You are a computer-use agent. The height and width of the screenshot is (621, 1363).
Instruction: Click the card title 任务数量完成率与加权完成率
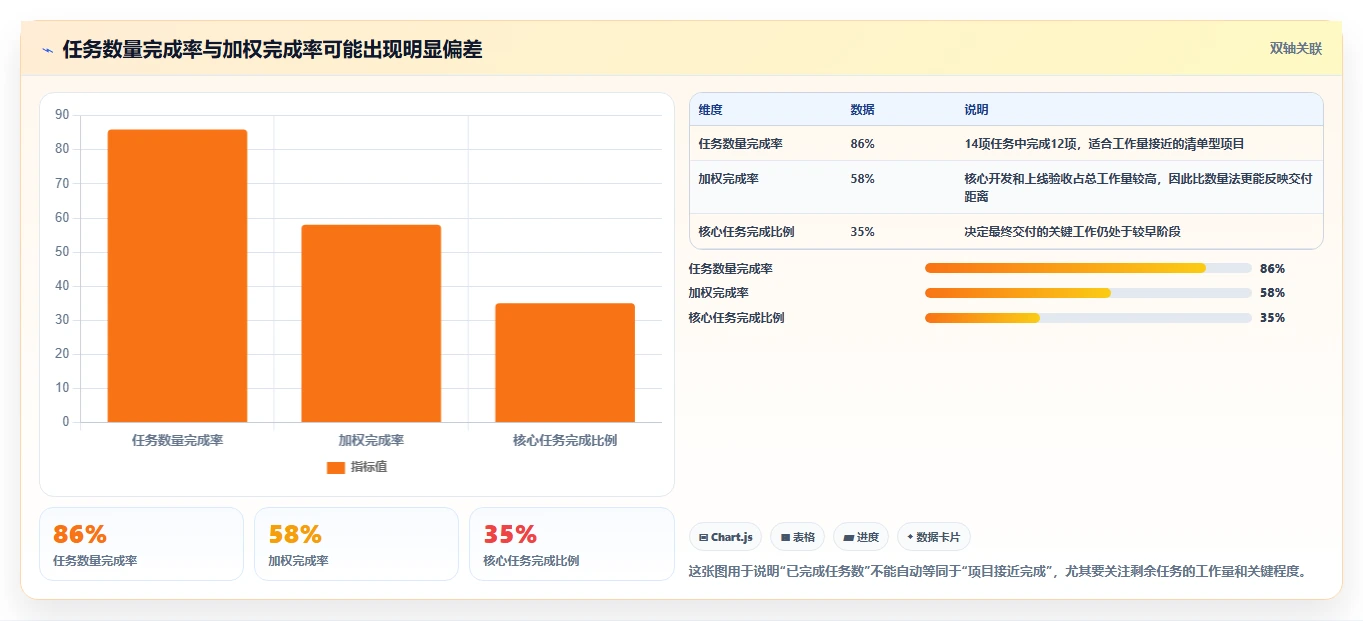(272, 49)
